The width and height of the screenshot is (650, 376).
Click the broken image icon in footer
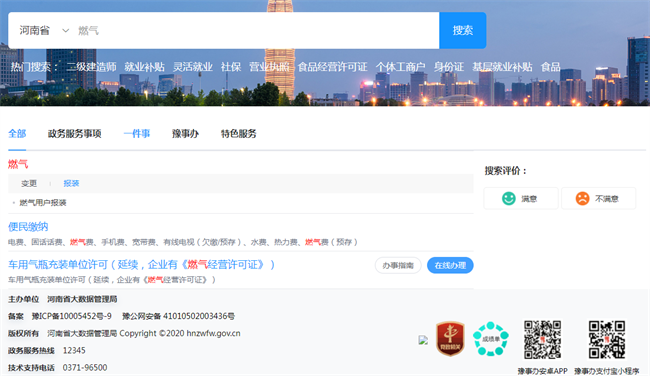coord(423,340)
